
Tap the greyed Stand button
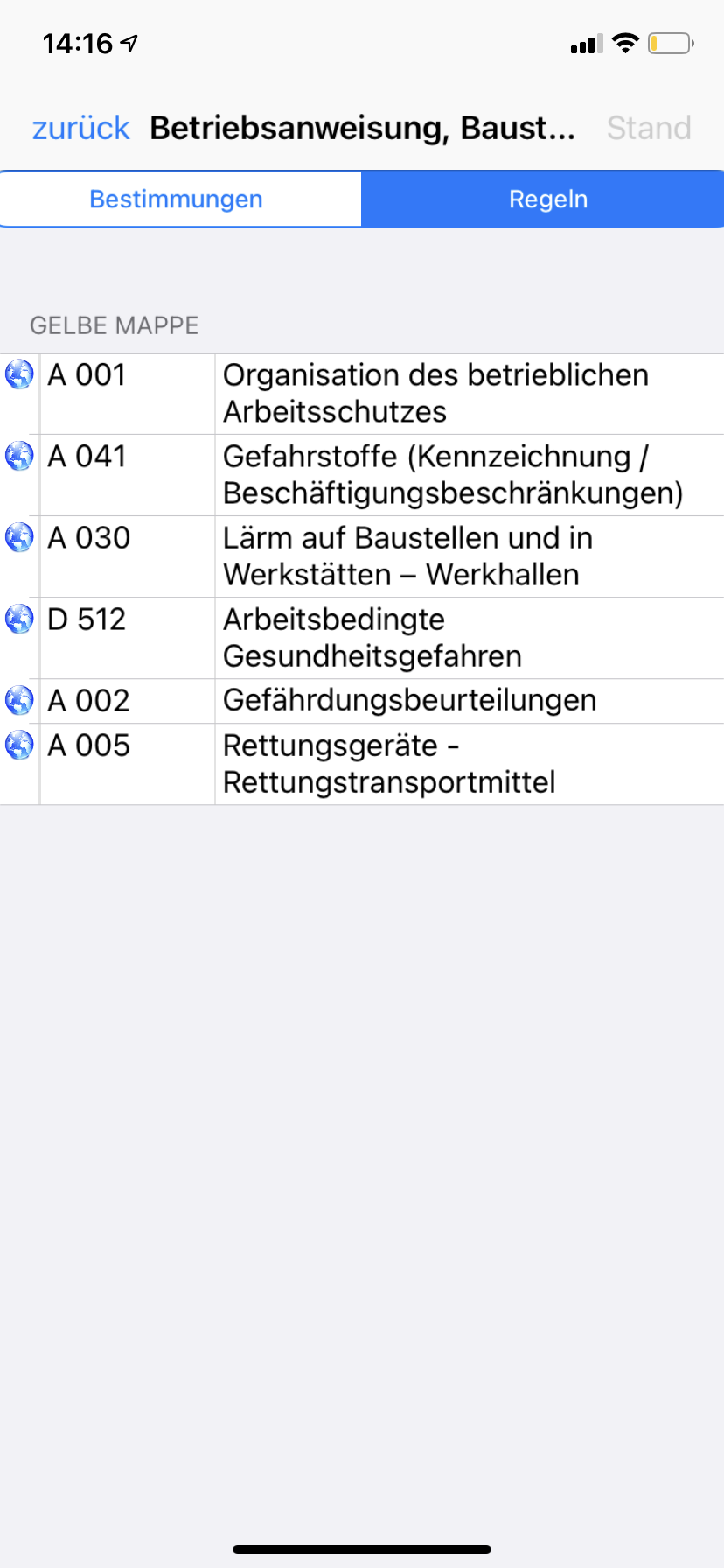coord(649,128)
